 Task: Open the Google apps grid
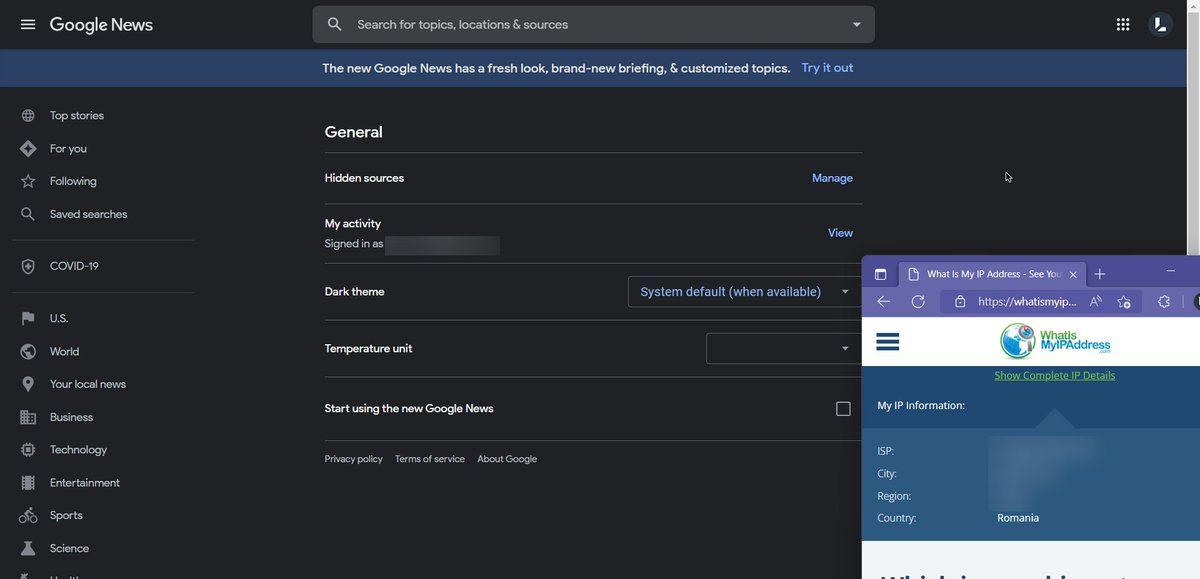click(1123, 24)
